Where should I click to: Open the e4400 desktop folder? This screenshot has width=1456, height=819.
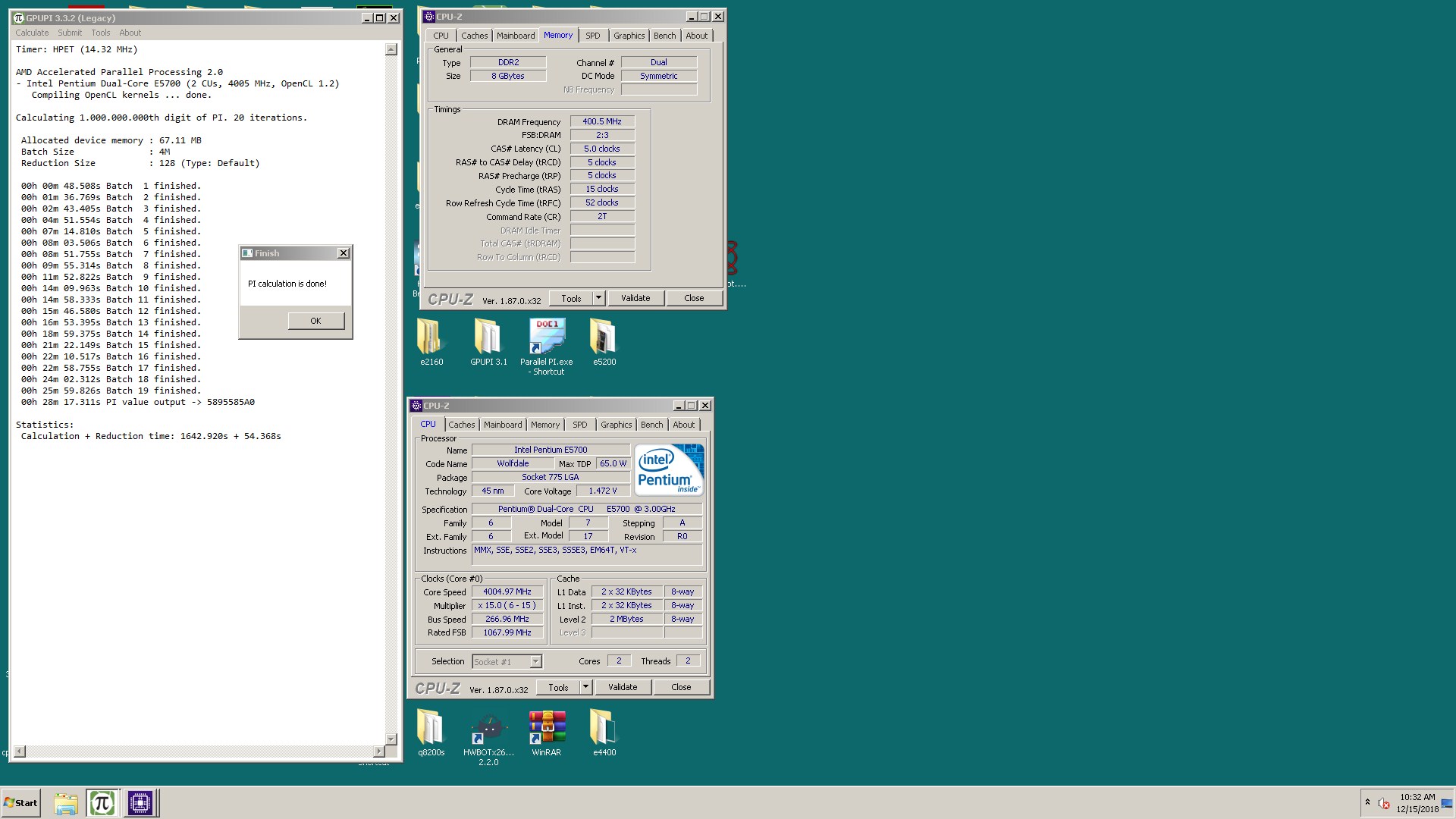click(604, 733)
